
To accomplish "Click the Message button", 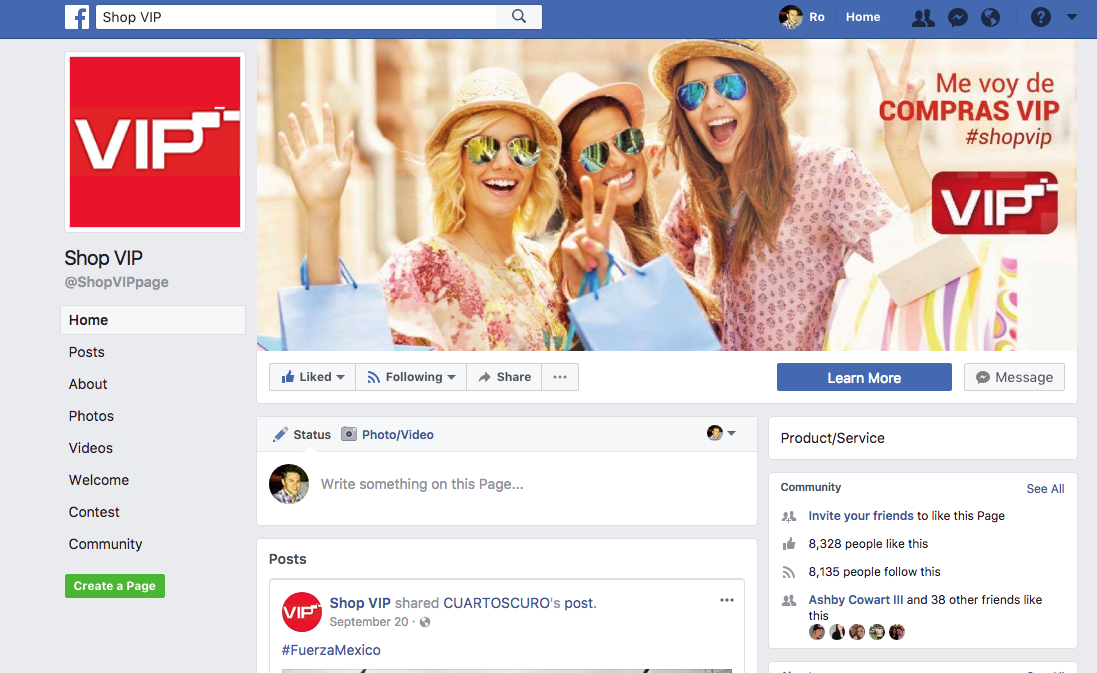I will pyautogui.click(x=1014, y=377).
